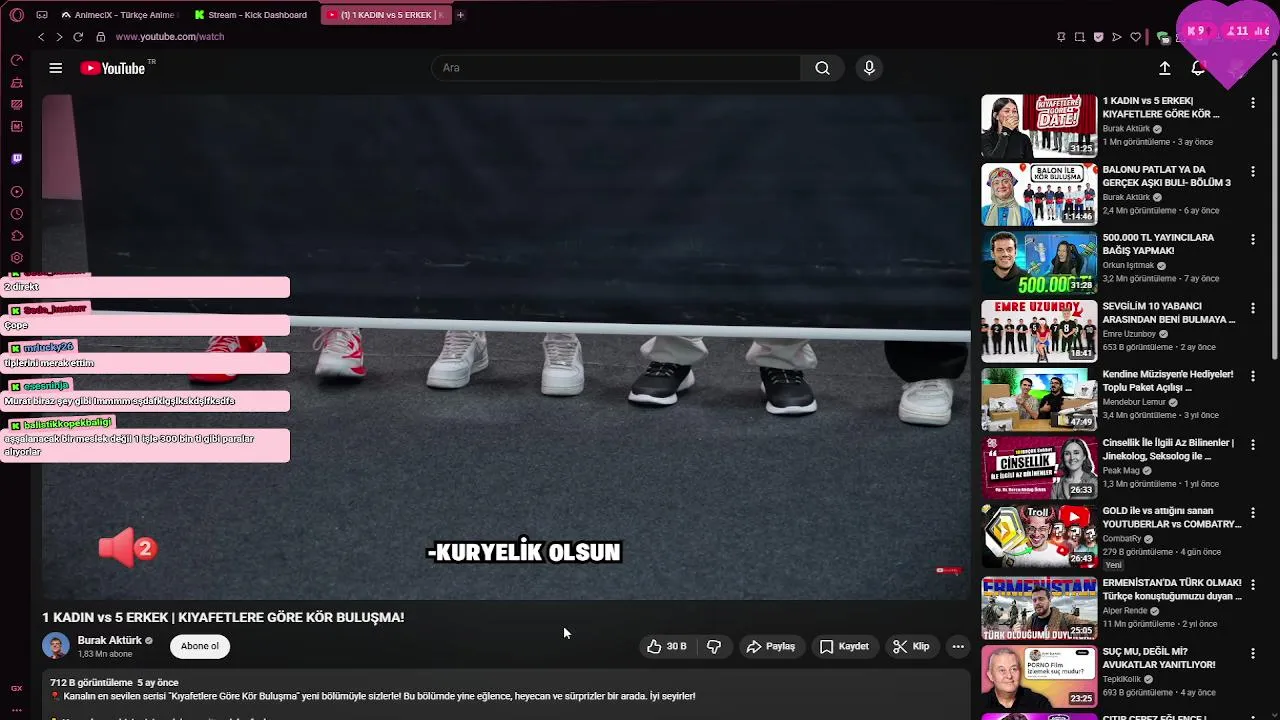Viewport: 1280px width, 720px height.
Task: Open options for '1 KADIN vs 5 ERKEK' suggestion
Action: pos(1253,102)
